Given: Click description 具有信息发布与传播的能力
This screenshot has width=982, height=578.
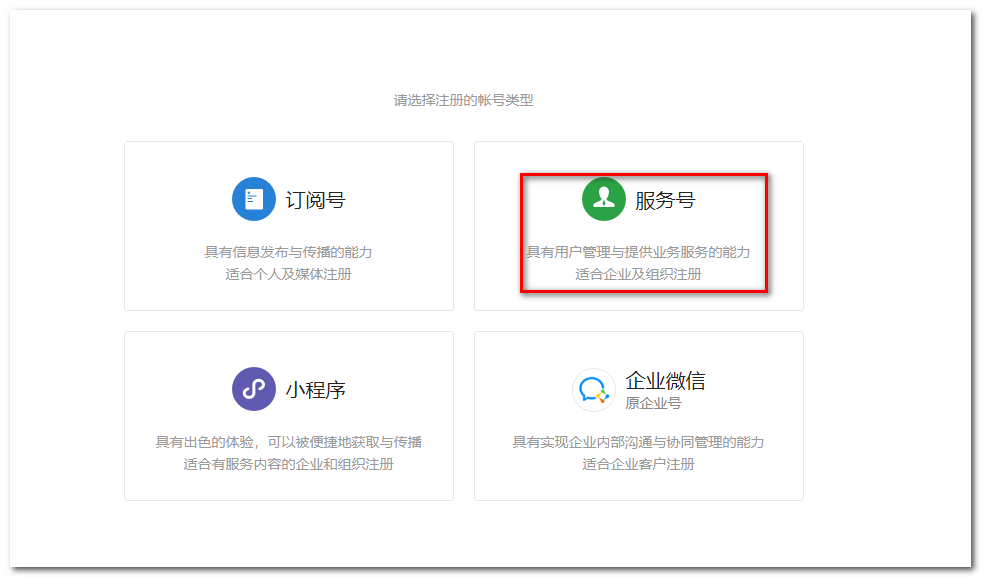Looking at the screenshot, I should pos(288,252).
